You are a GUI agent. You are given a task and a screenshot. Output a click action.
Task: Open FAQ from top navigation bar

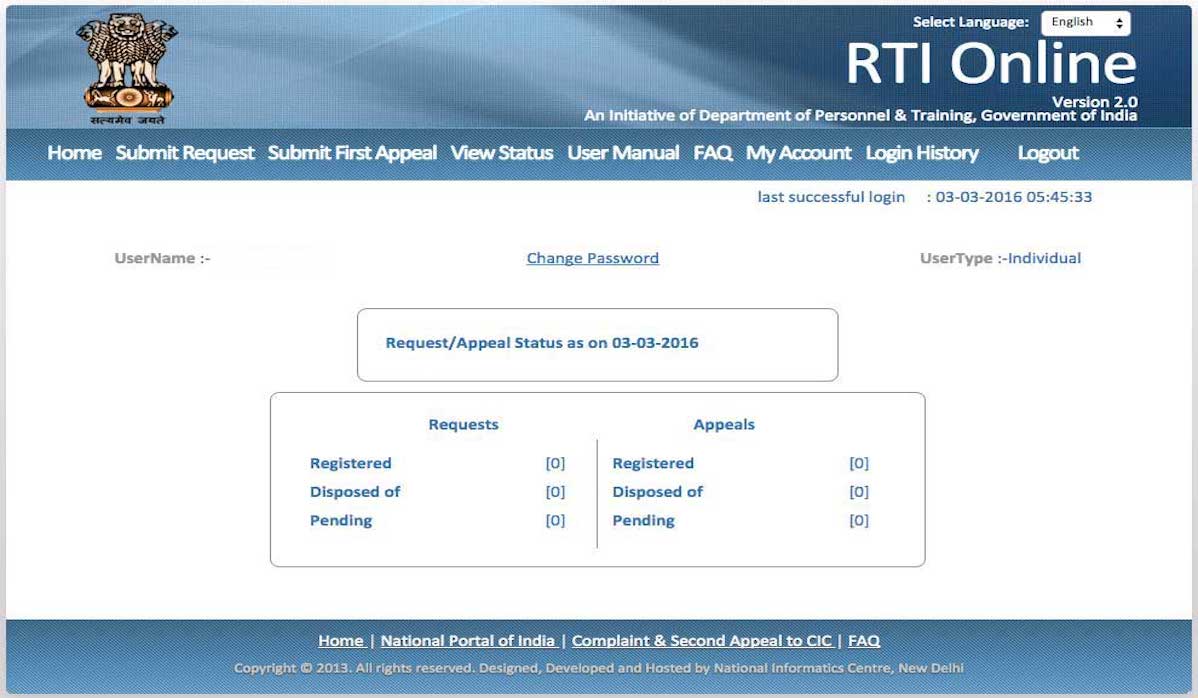click(x=713, y=153)
